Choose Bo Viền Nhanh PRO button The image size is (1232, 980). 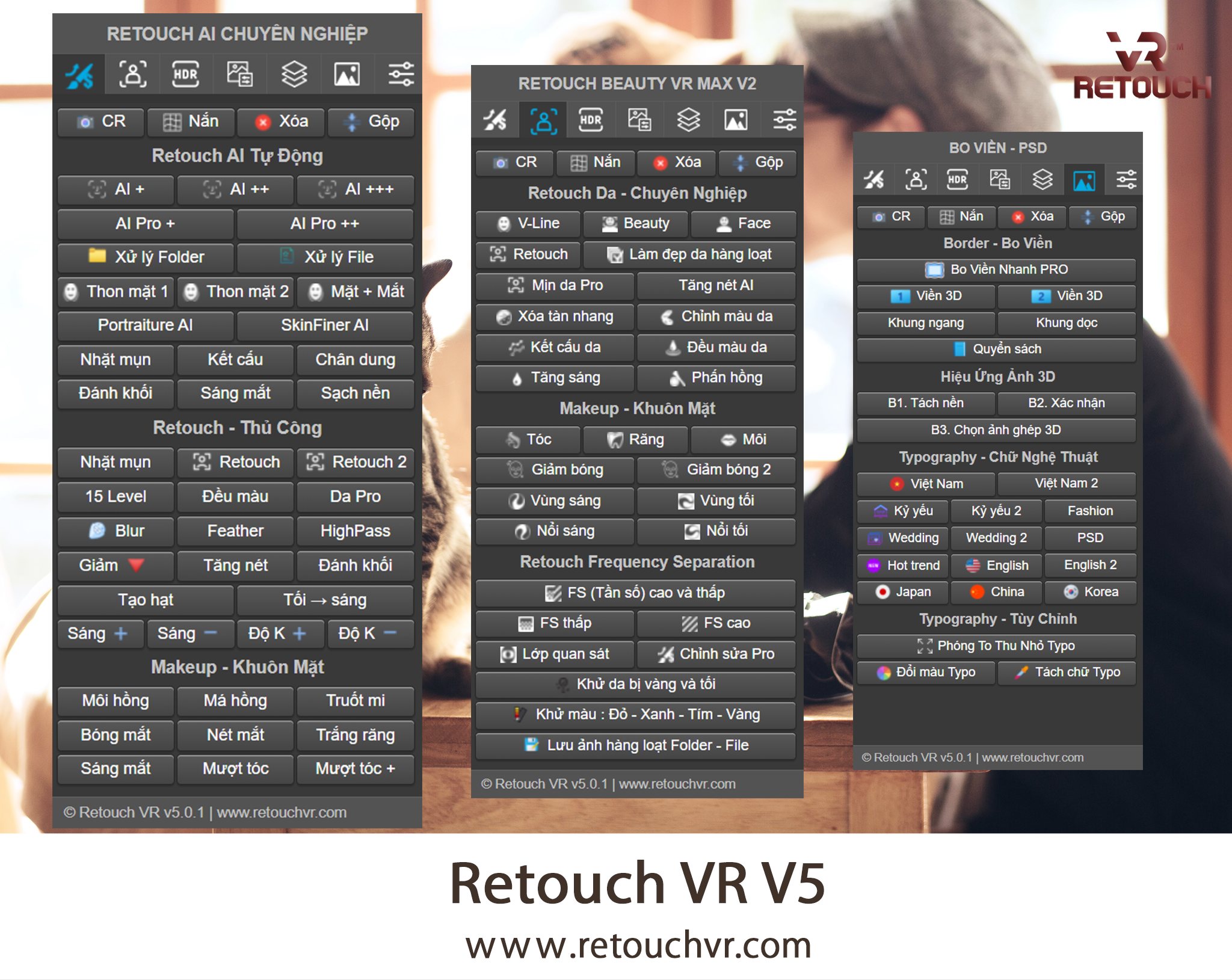coord(996,270)
